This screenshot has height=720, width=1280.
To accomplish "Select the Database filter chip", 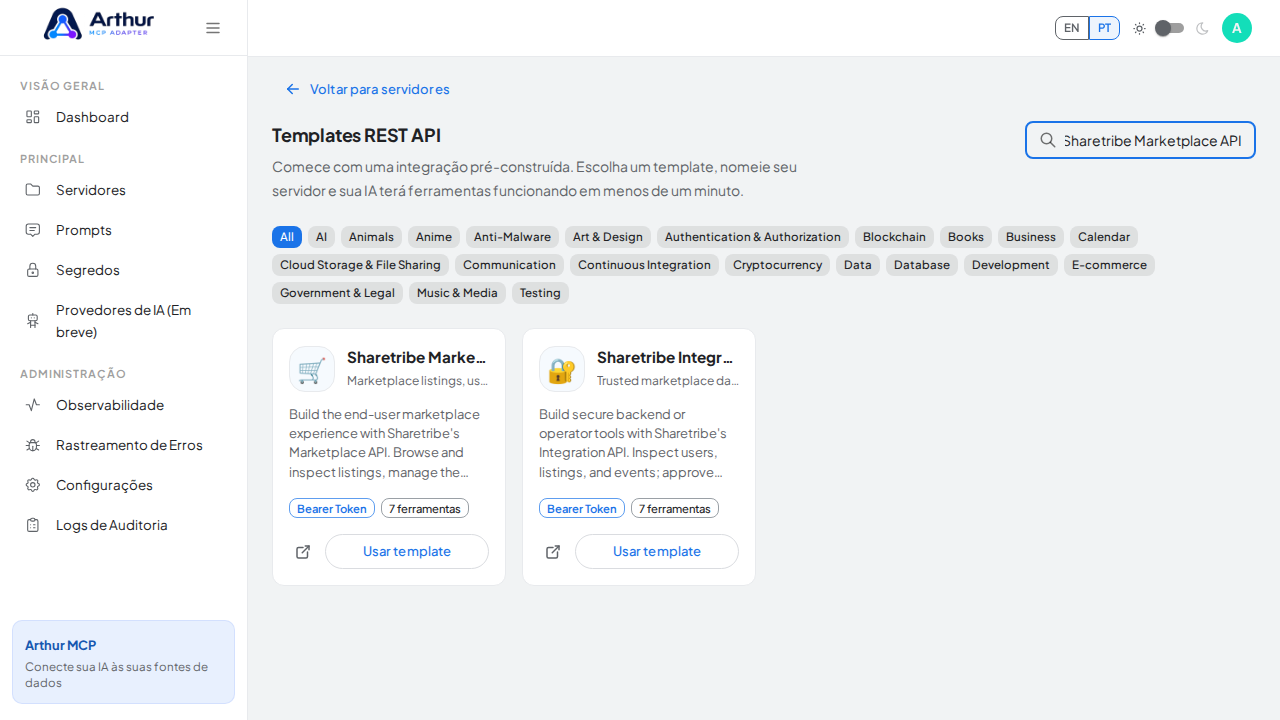I will [922, 265].
